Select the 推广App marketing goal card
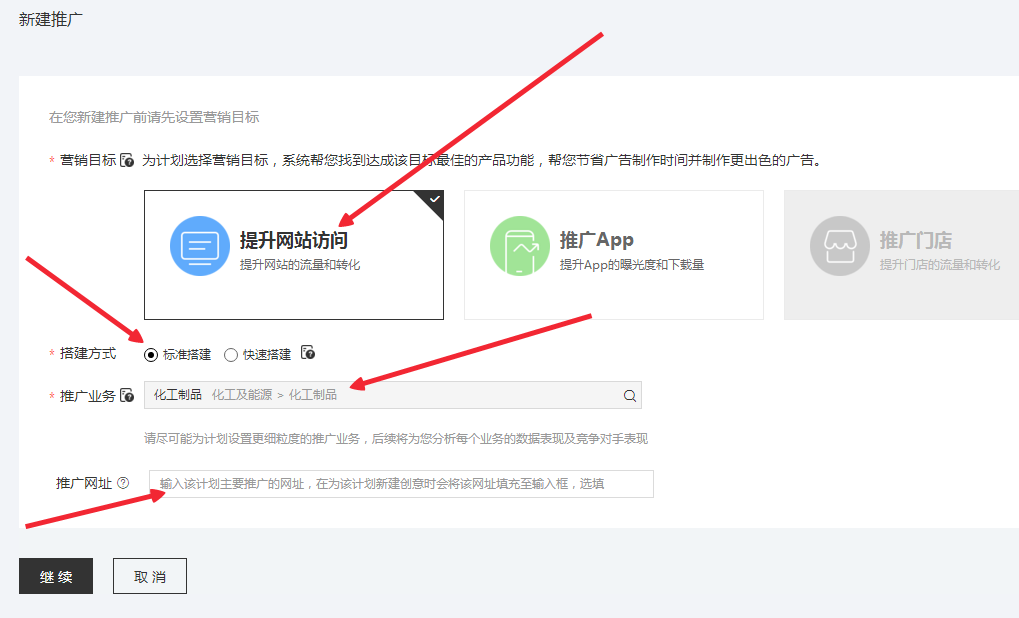This screenshot has height=618, width=1019. pos(614,255)
